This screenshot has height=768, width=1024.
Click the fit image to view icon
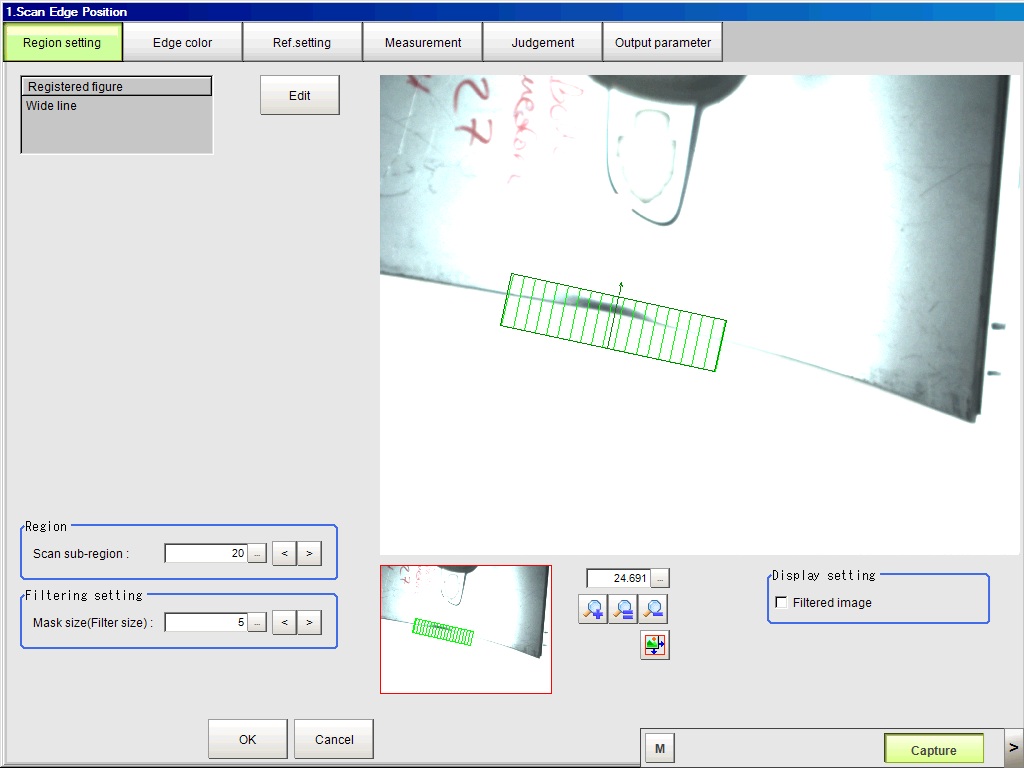click(655, 645)
